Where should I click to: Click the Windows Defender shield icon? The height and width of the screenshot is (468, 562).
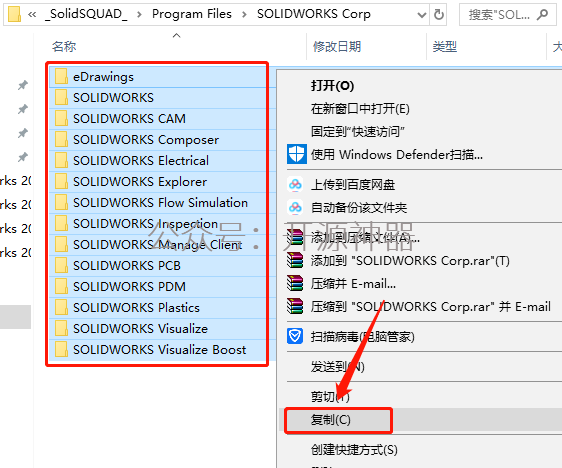(x=296, y=154)
